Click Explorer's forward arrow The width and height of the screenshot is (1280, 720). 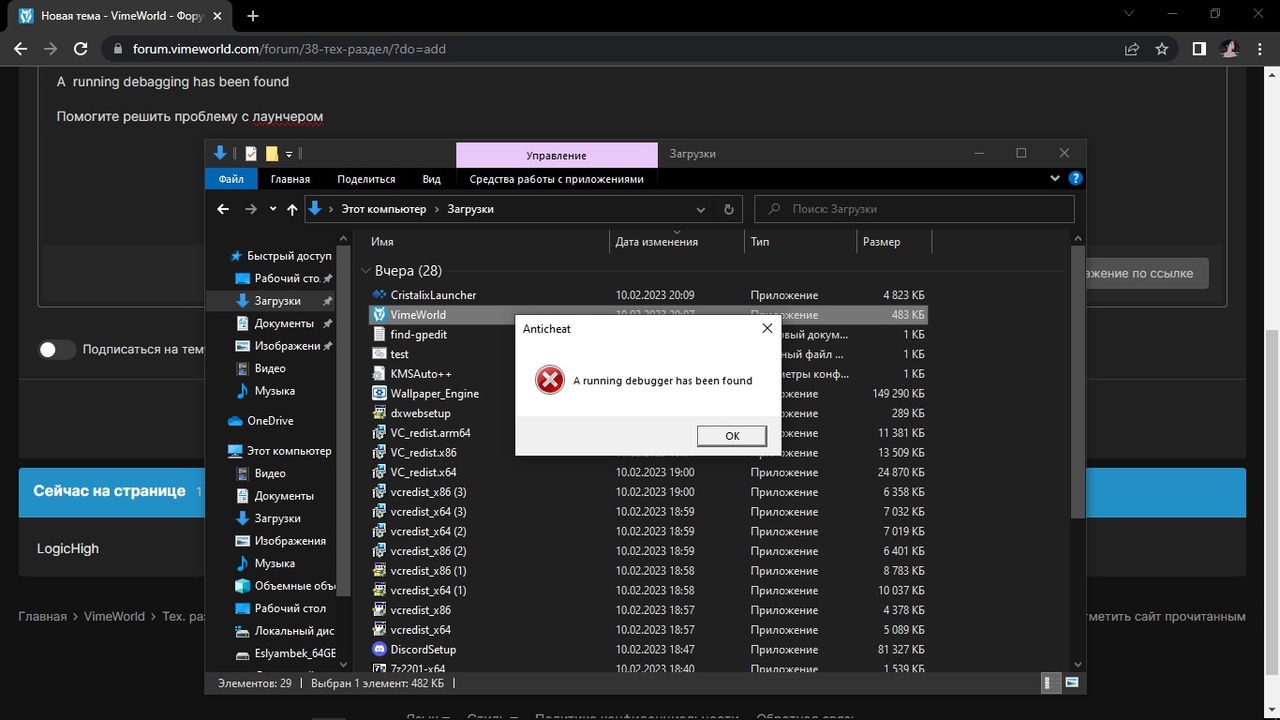(x=250, y=209)
